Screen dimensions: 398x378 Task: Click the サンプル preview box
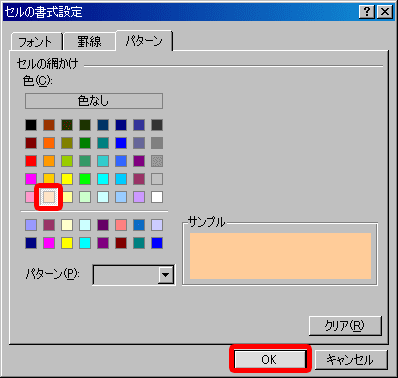(x=280, y=256)
